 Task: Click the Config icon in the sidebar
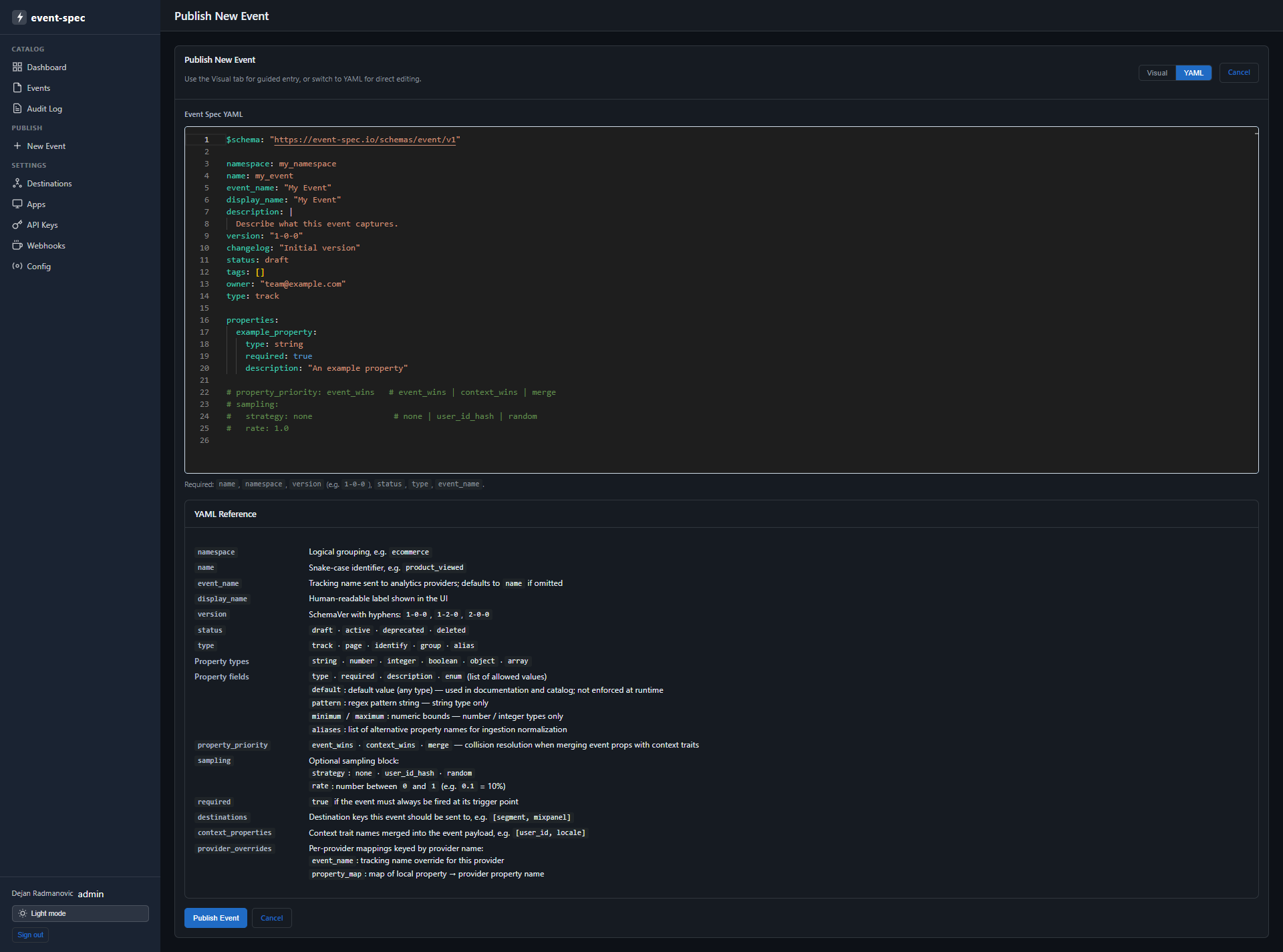(x=17, y=266)
